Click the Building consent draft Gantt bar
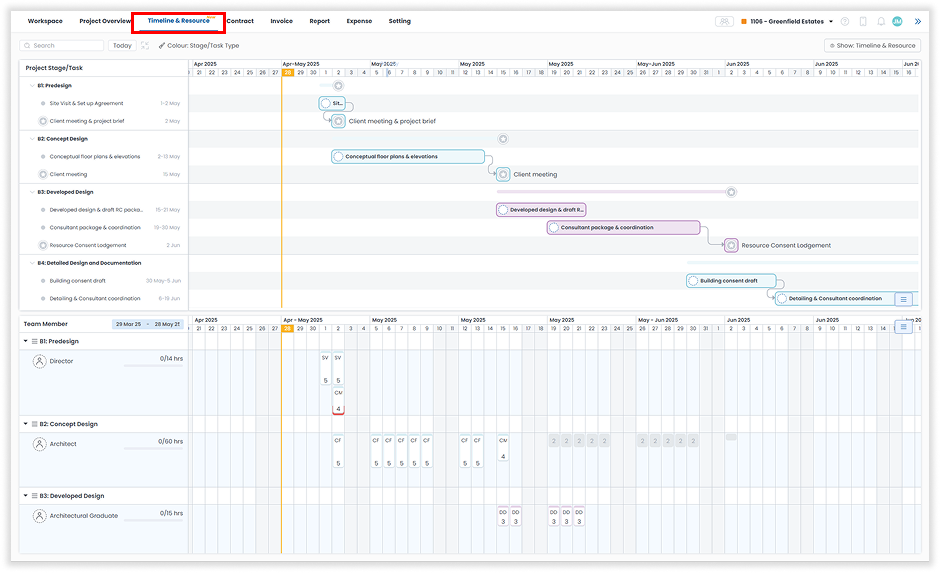Image resolution: width=940 pixels, height=573 pixels. [731, 281]
